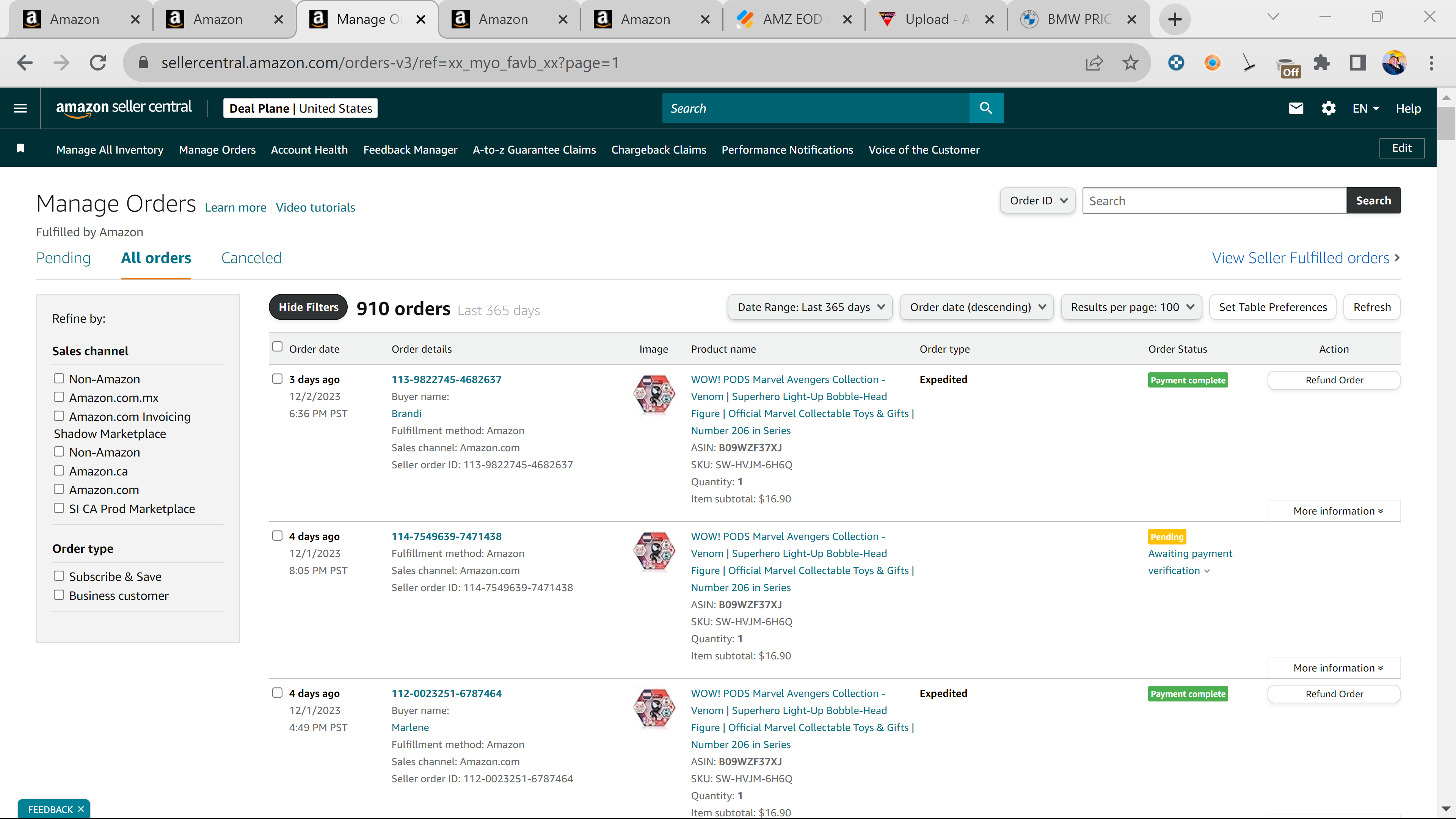The image size is (1456, 819).
Task: Open Account Health from favorites bar
Action: [309, 150]
